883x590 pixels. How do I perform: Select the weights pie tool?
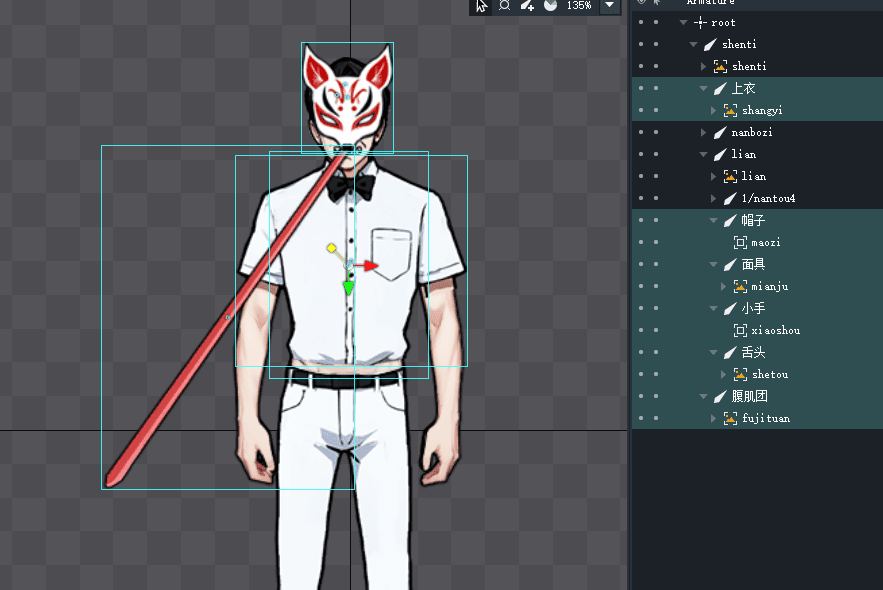coord(550,6)
